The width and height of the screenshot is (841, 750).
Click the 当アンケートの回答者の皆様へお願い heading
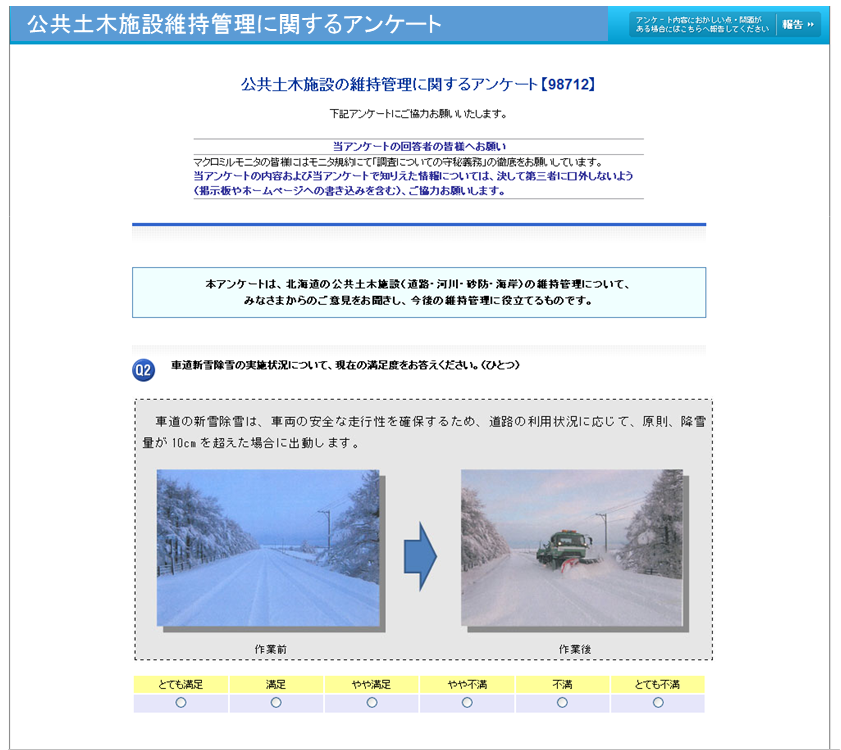coord(419,146)
